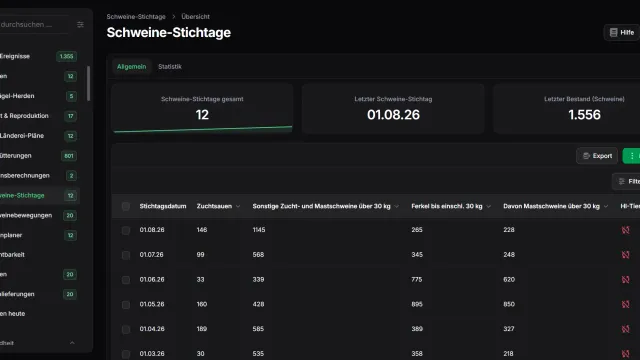Select the row checkbox for 01.04.26
This screenshot has height=360, width=640.
(x=126, y=329)
